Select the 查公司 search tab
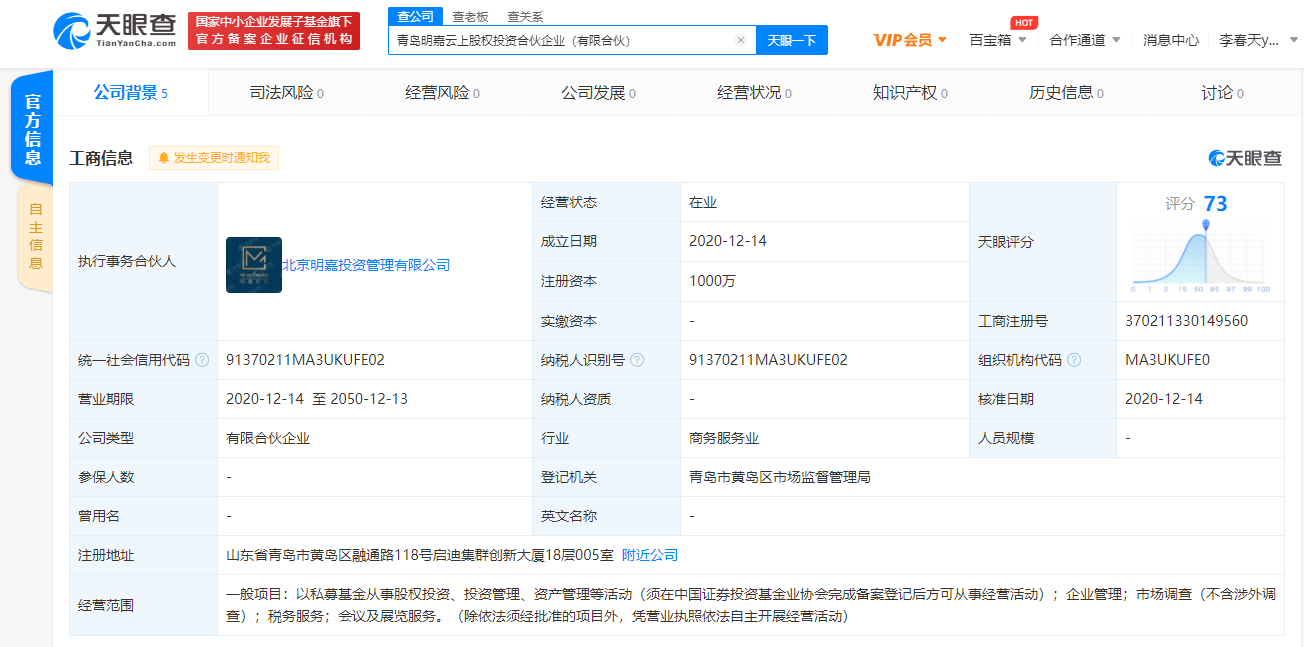 (415, 16)
